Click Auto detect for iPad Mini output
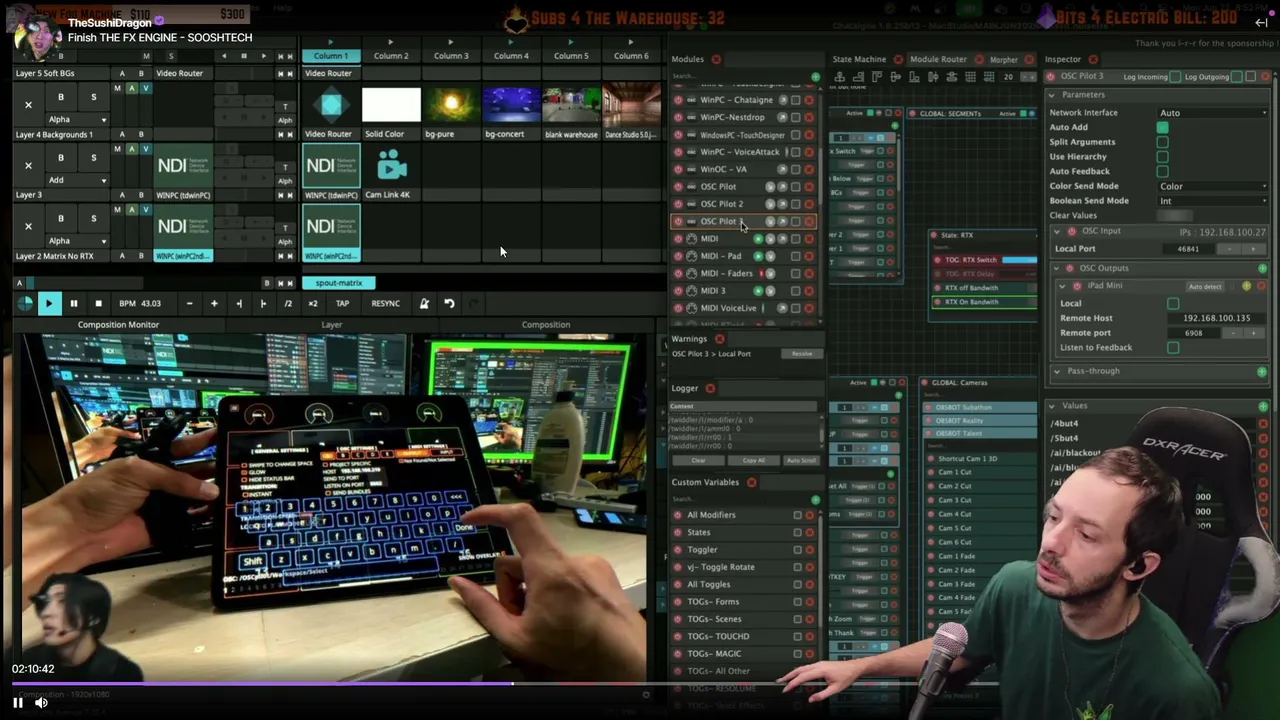 coord(1205,287)
